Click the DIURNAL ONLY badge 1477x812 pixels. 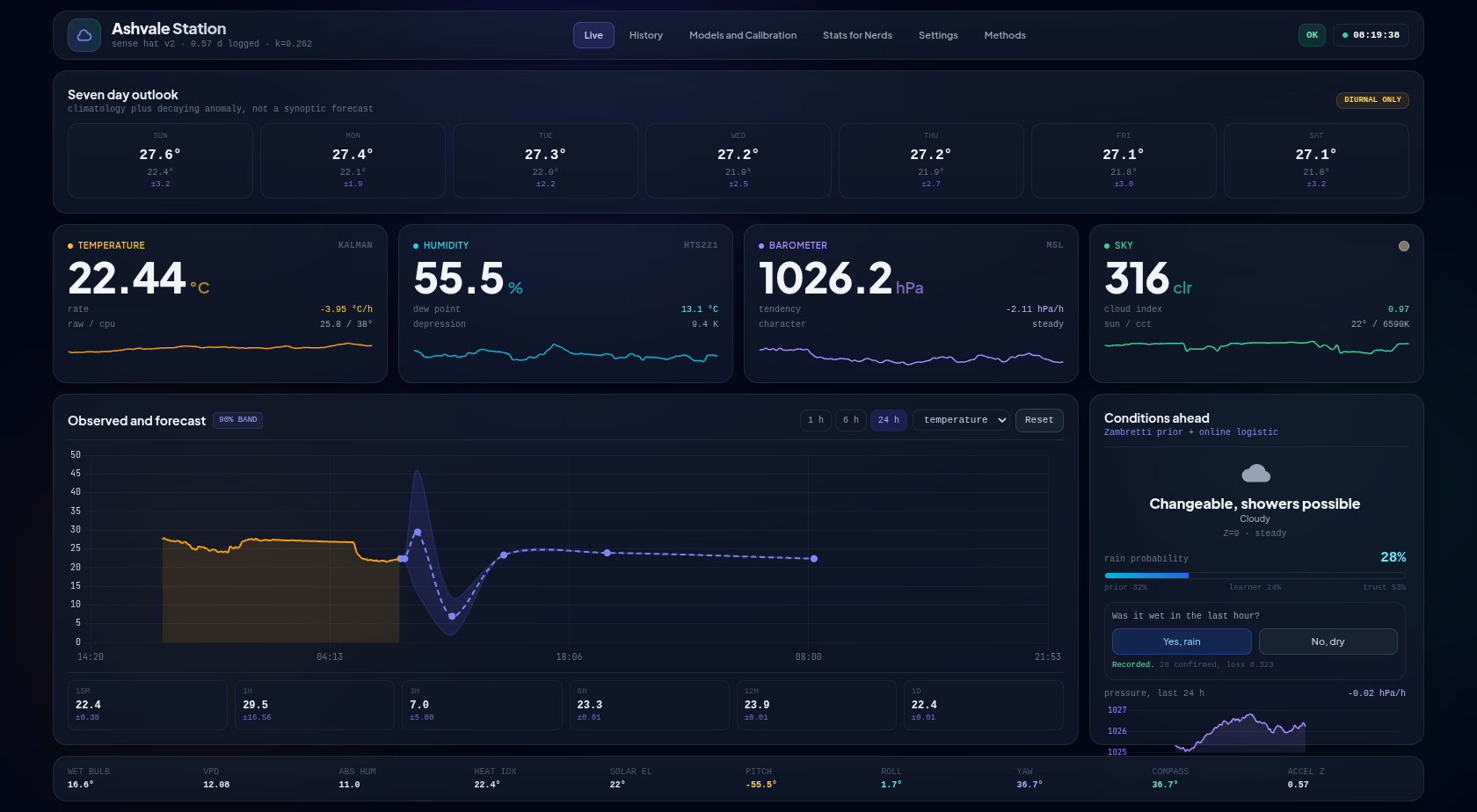[1372, 100]
